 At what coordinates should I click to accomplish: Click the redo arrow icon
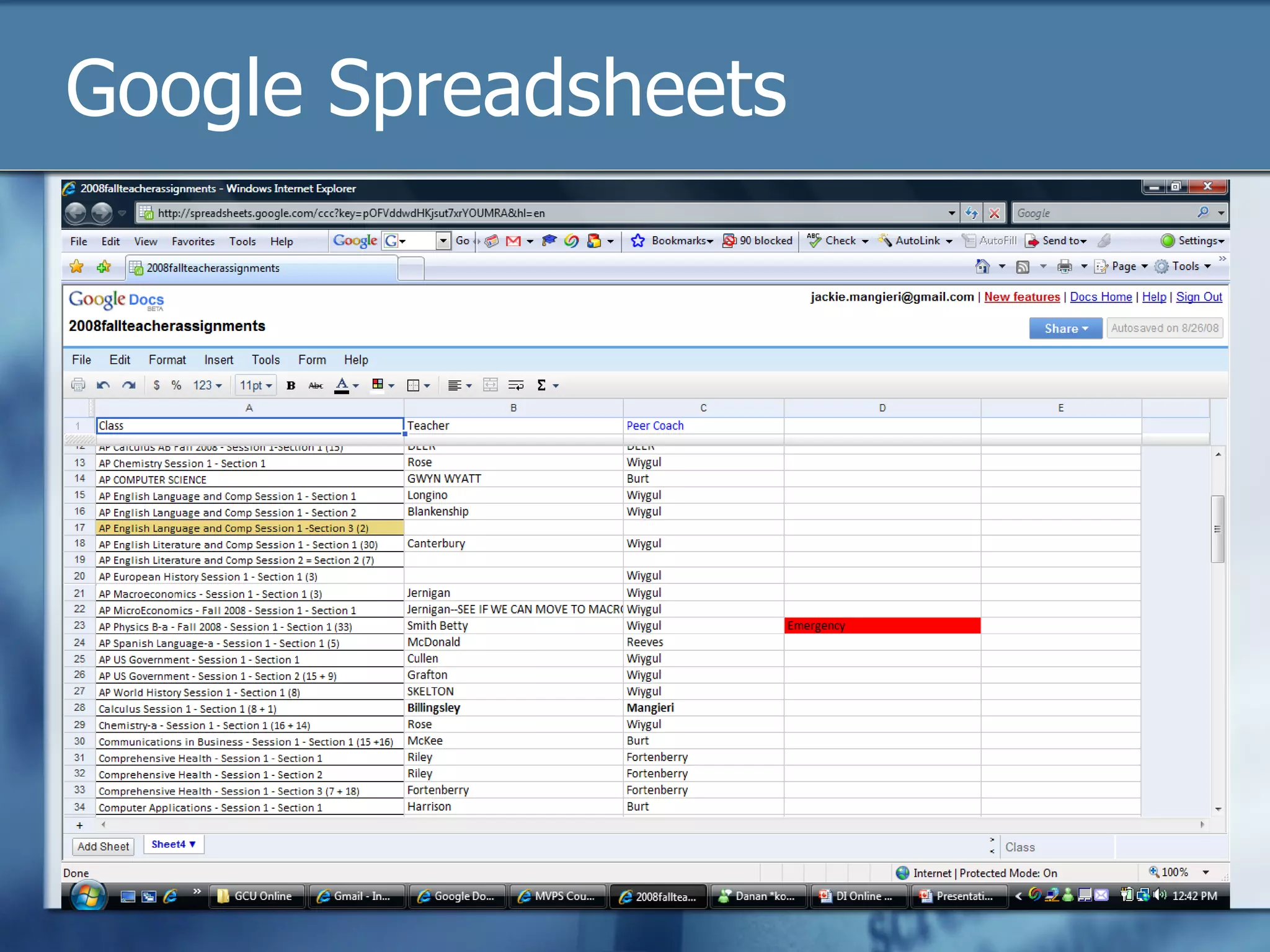point(128,385)
